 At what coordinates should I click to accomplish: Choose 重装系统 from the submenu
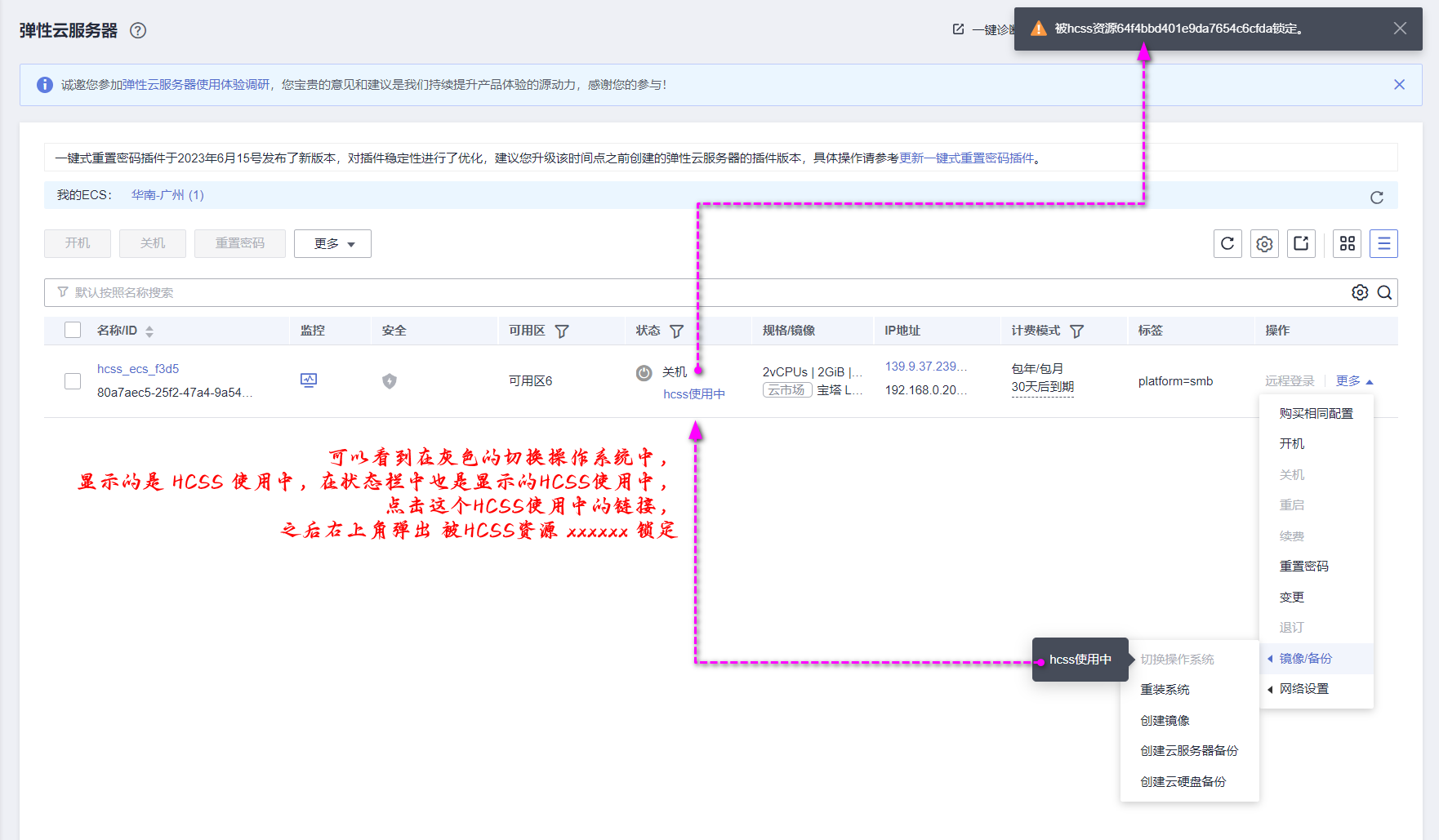pos(1190,690)
